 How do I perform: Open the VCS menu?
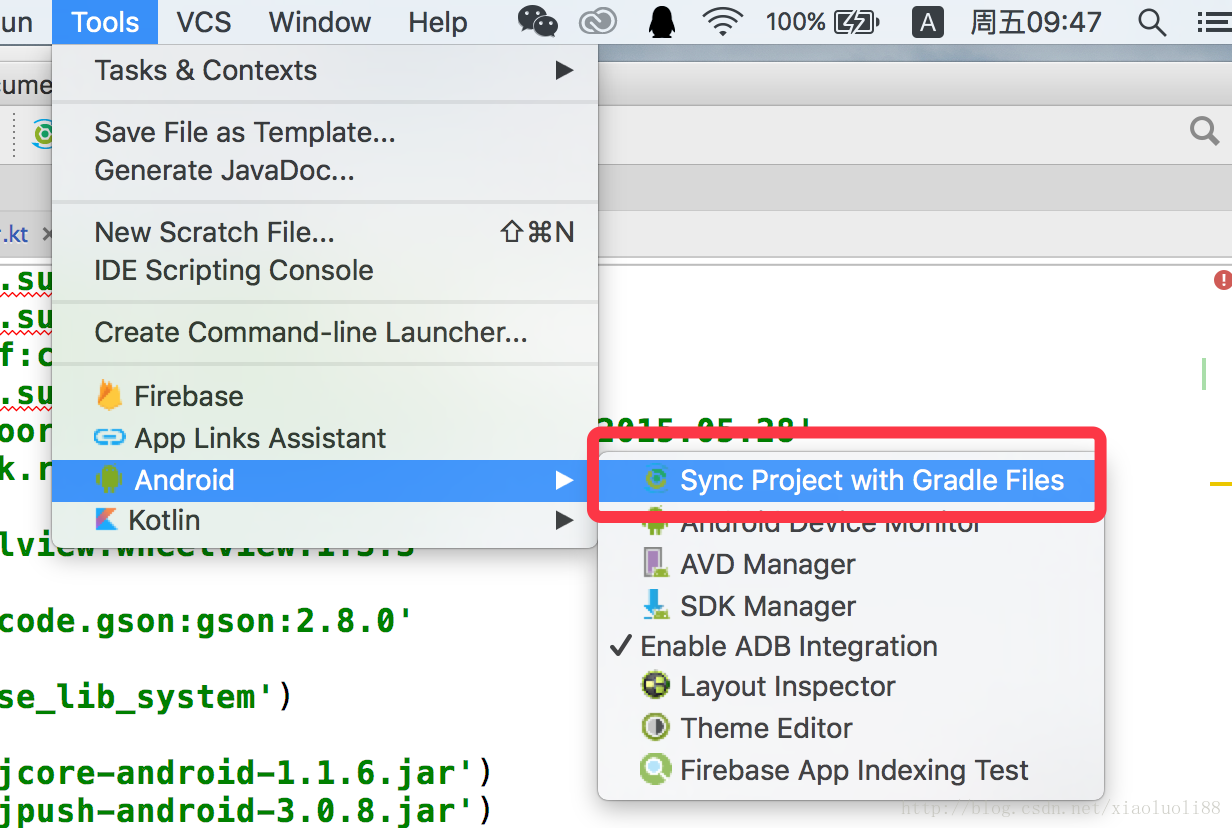pyautogui.click(x=204, y=22)
